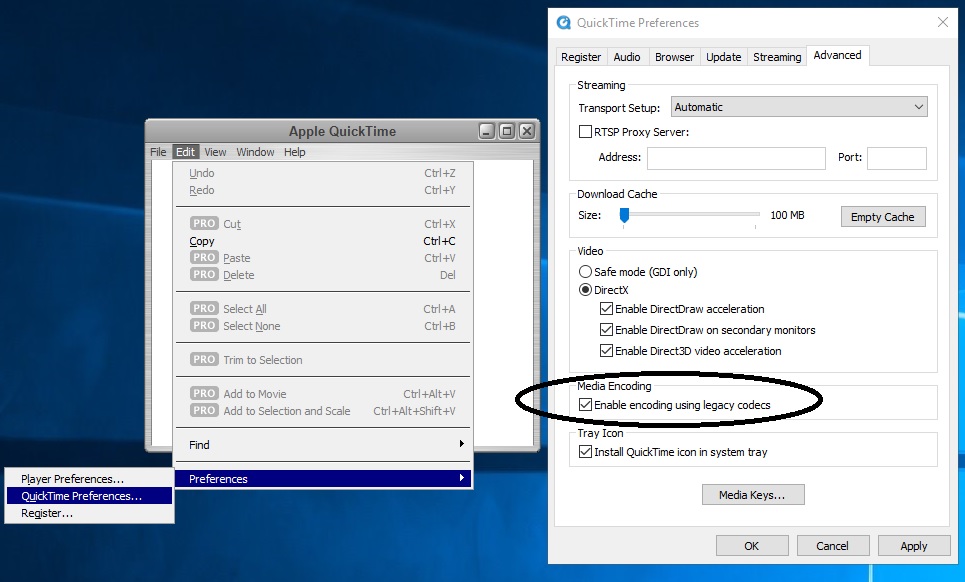
Task: Expand the Find submenu arrow
Action: point(462,444)
